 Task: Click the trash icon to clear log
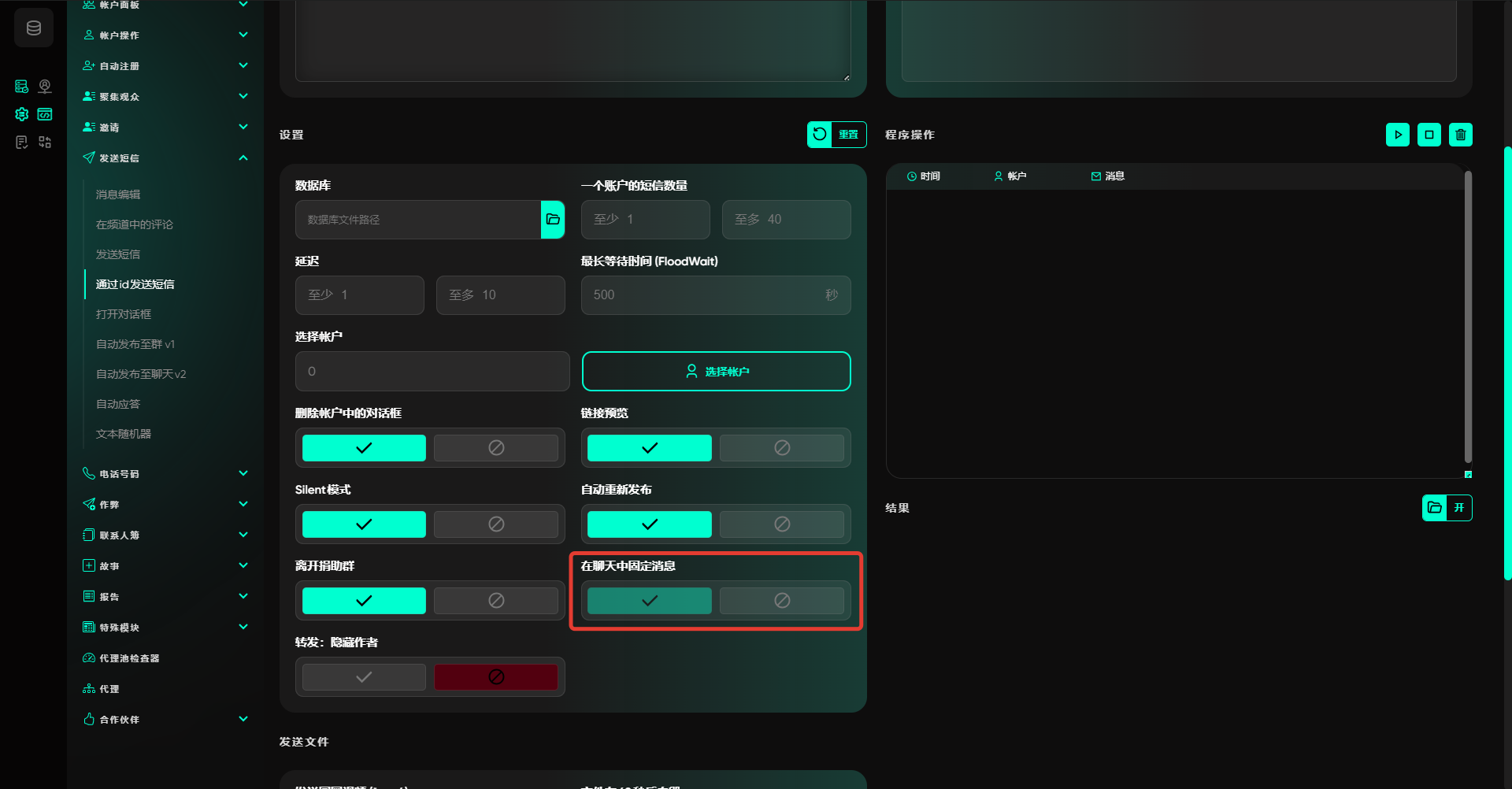[x=1460, y=135]
